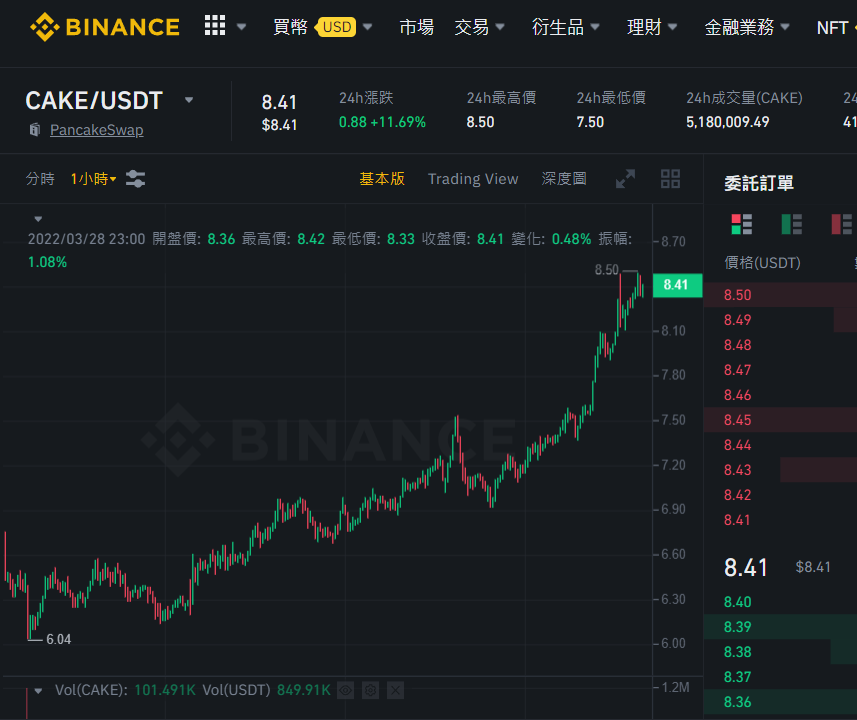Select the 8.47 ask price row
Screen dimensions: 857x720
(x=780, y=370)
